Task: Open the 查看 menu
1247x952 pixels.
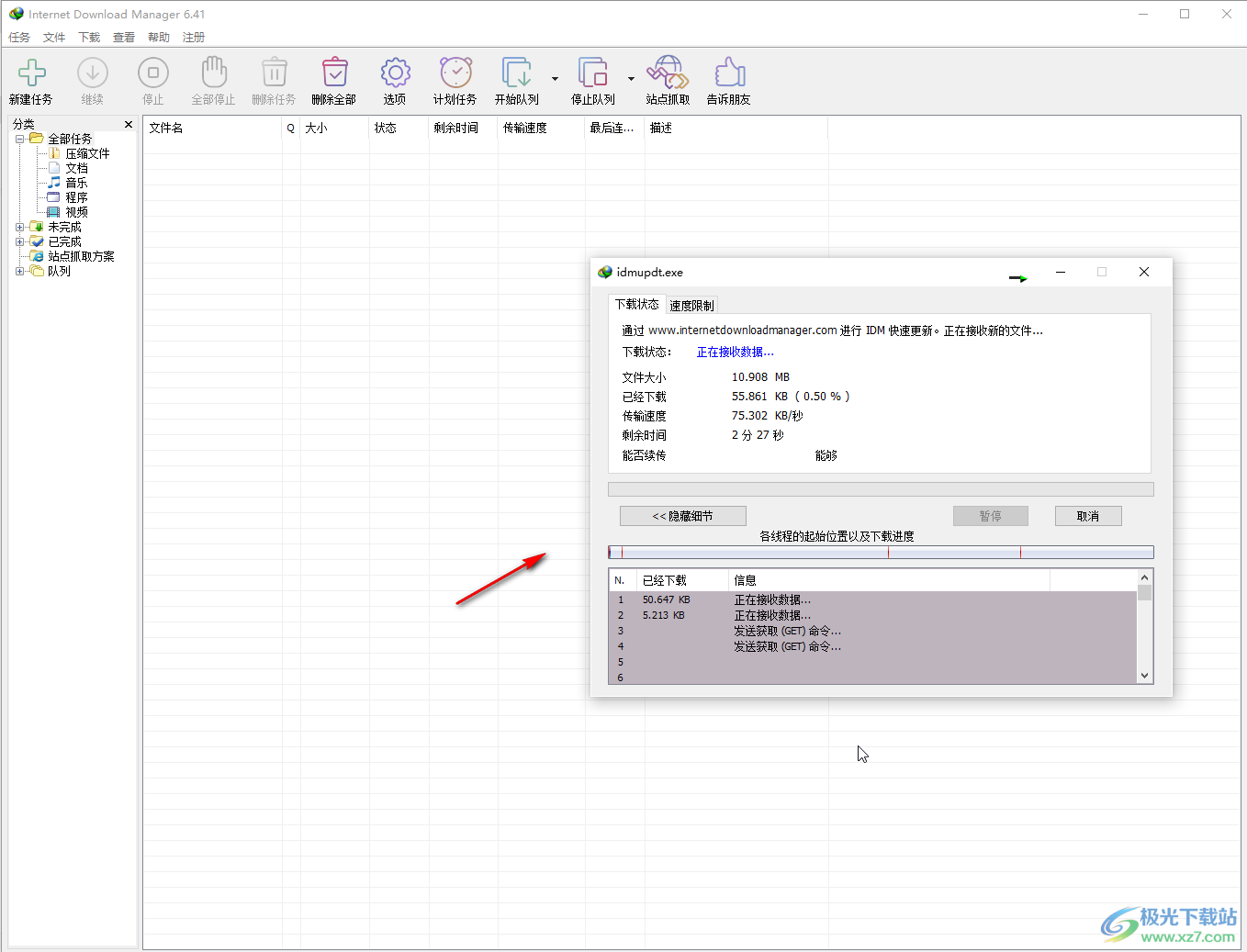Action: 124,38
